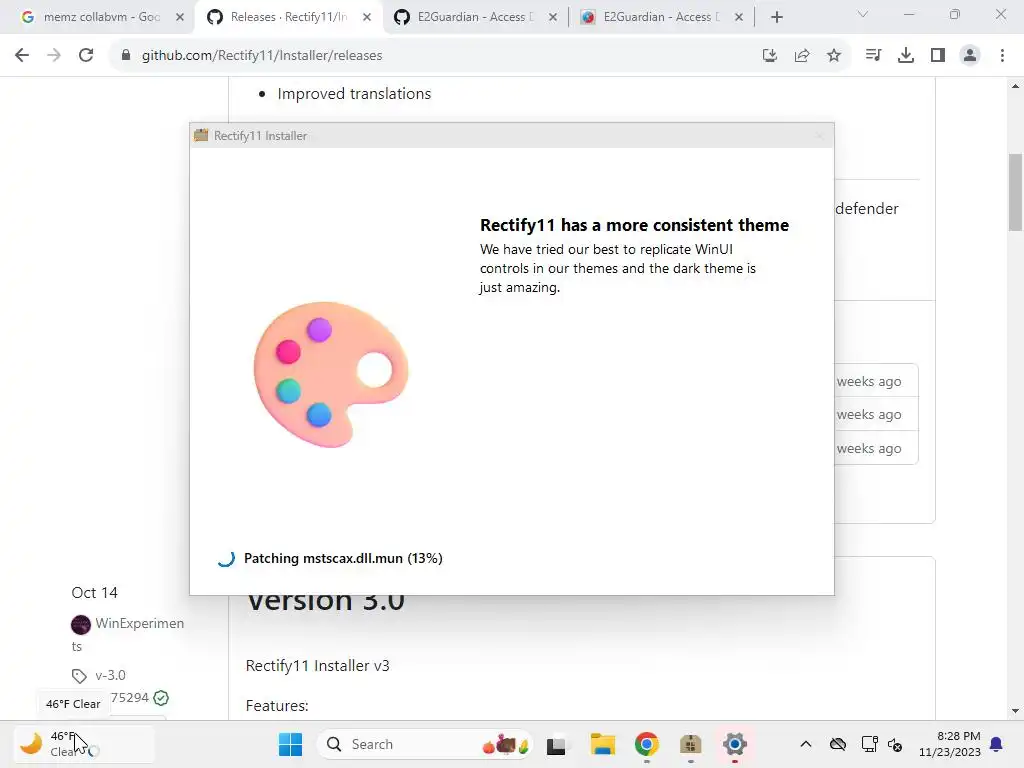Click the page vertical scrollbar thumb
This screenshot has height=768, width=1024.
point(1015,192)
